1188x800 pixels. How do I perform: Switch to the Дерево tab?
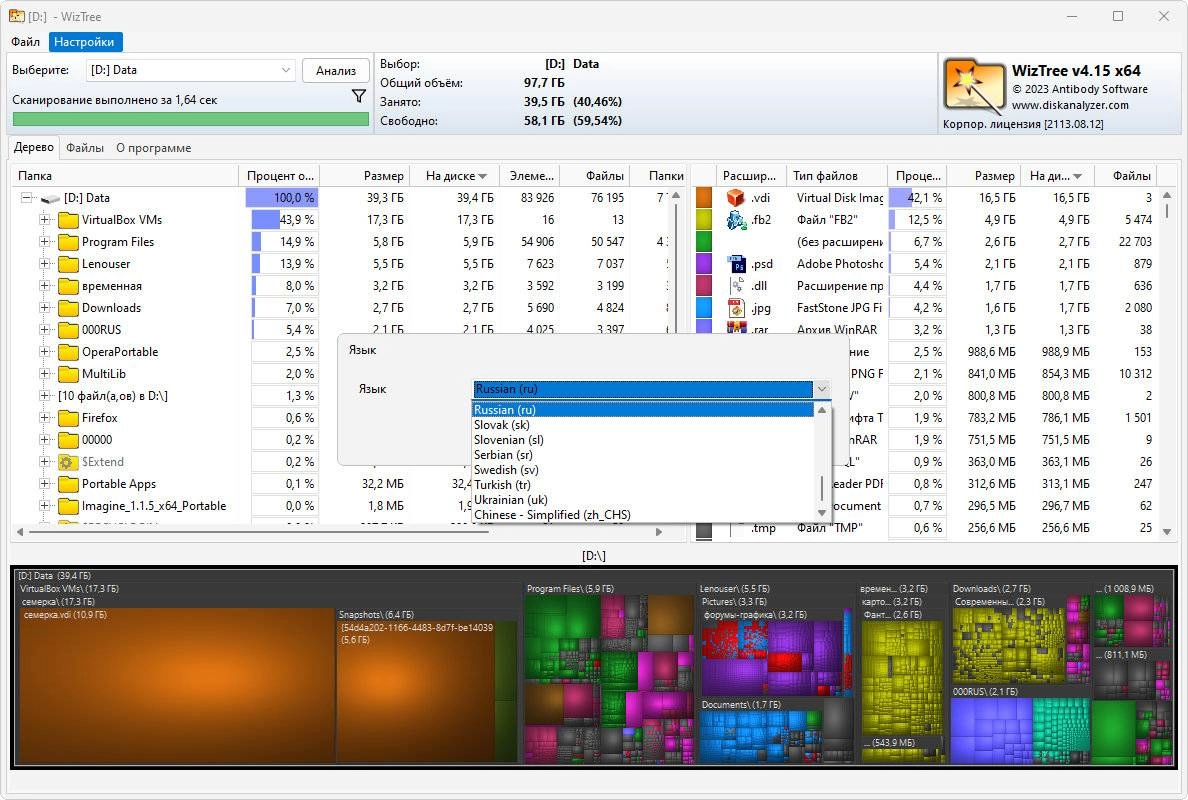coord(34,147)
